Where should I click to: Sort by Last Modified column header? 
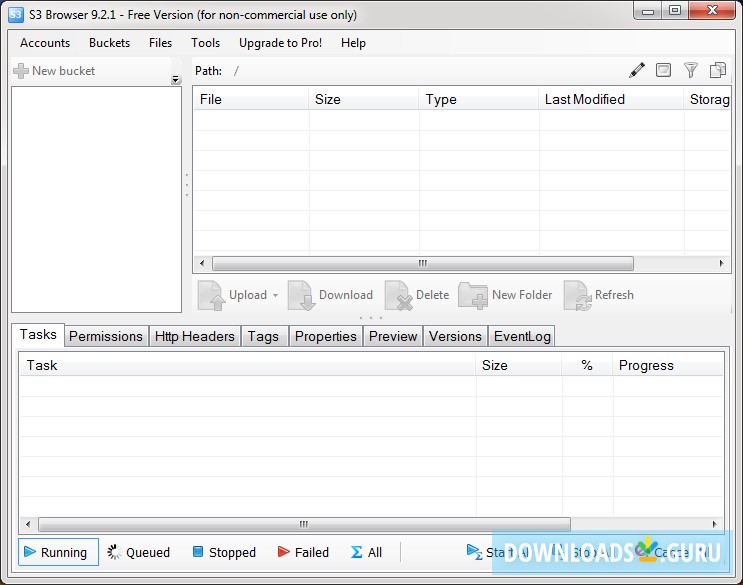pos(611,99)
